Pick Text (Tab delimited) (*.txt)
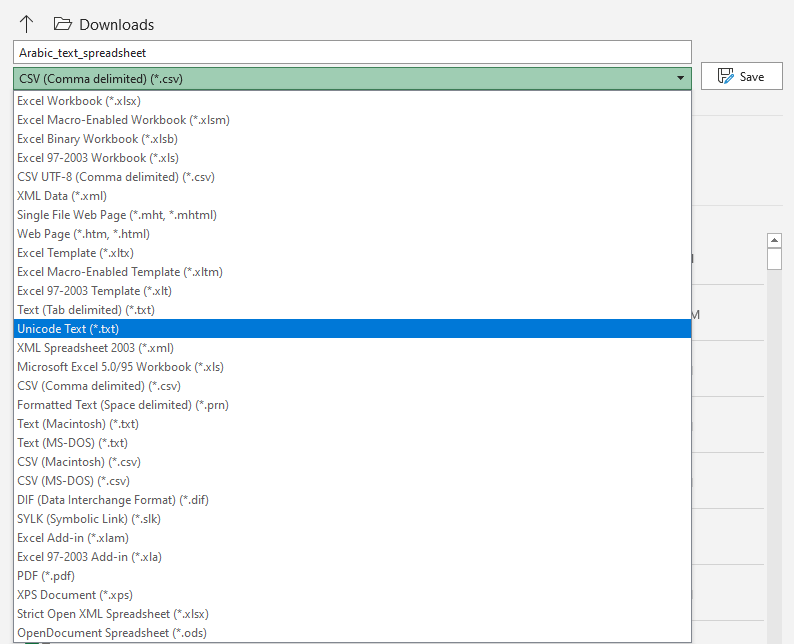This screenshot has width=794, height=644. pos(352,310)
